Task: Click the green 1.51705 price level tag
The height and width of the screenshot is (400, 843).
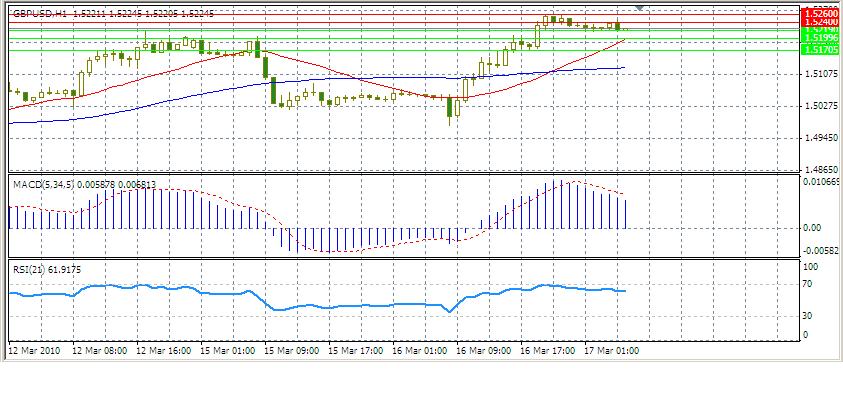Action: click(818, 49)
